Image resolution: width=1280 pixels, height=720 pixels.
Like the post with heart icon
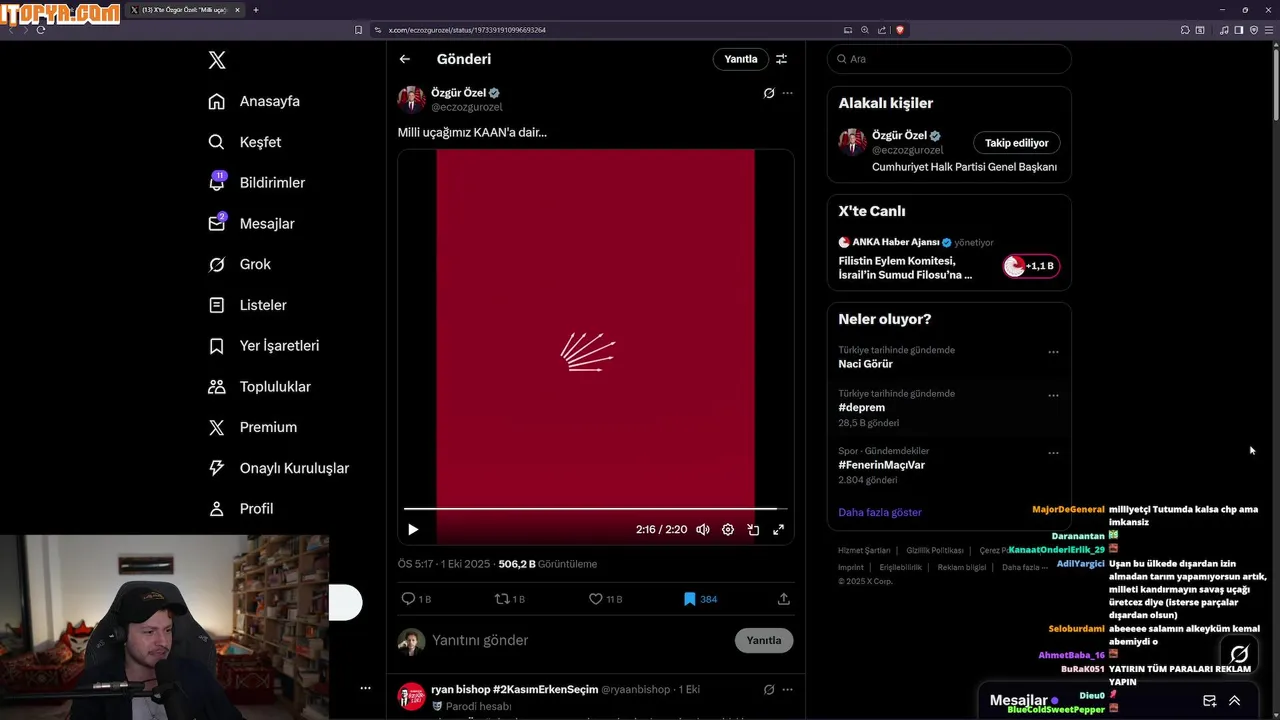coord(596,599)
